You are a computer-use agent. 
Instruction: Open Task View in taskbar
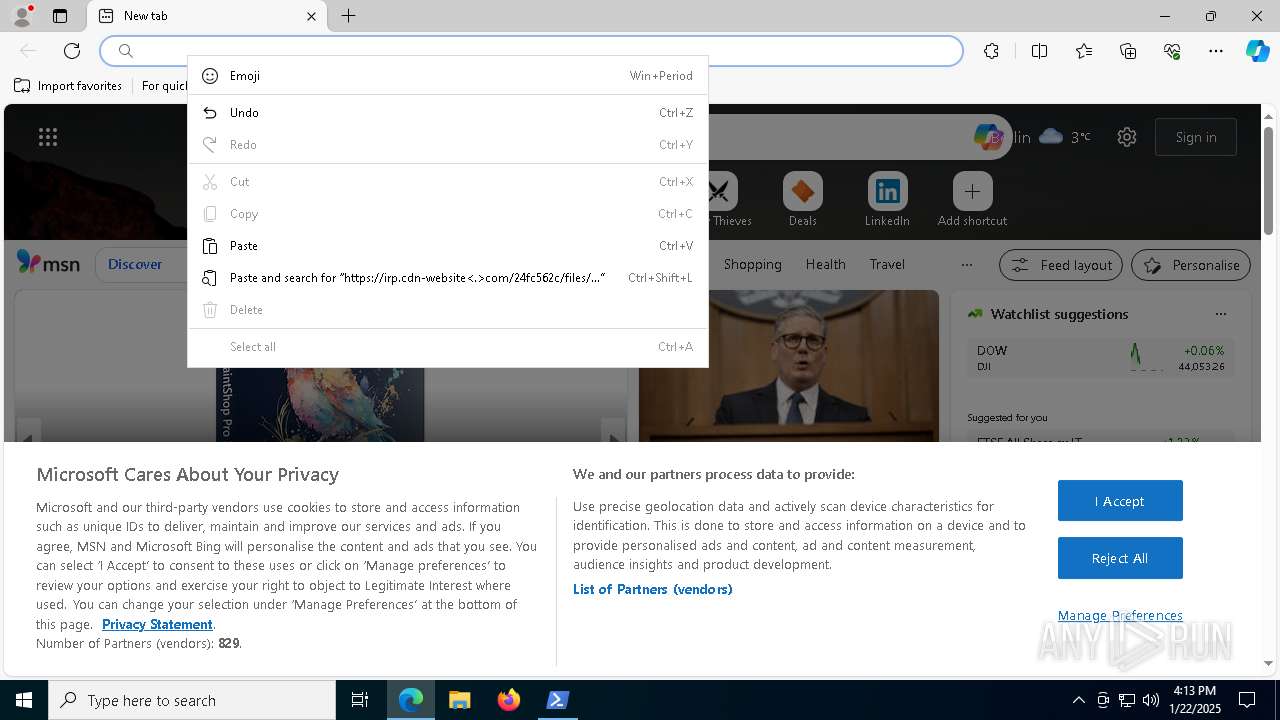tap(360, 700)
